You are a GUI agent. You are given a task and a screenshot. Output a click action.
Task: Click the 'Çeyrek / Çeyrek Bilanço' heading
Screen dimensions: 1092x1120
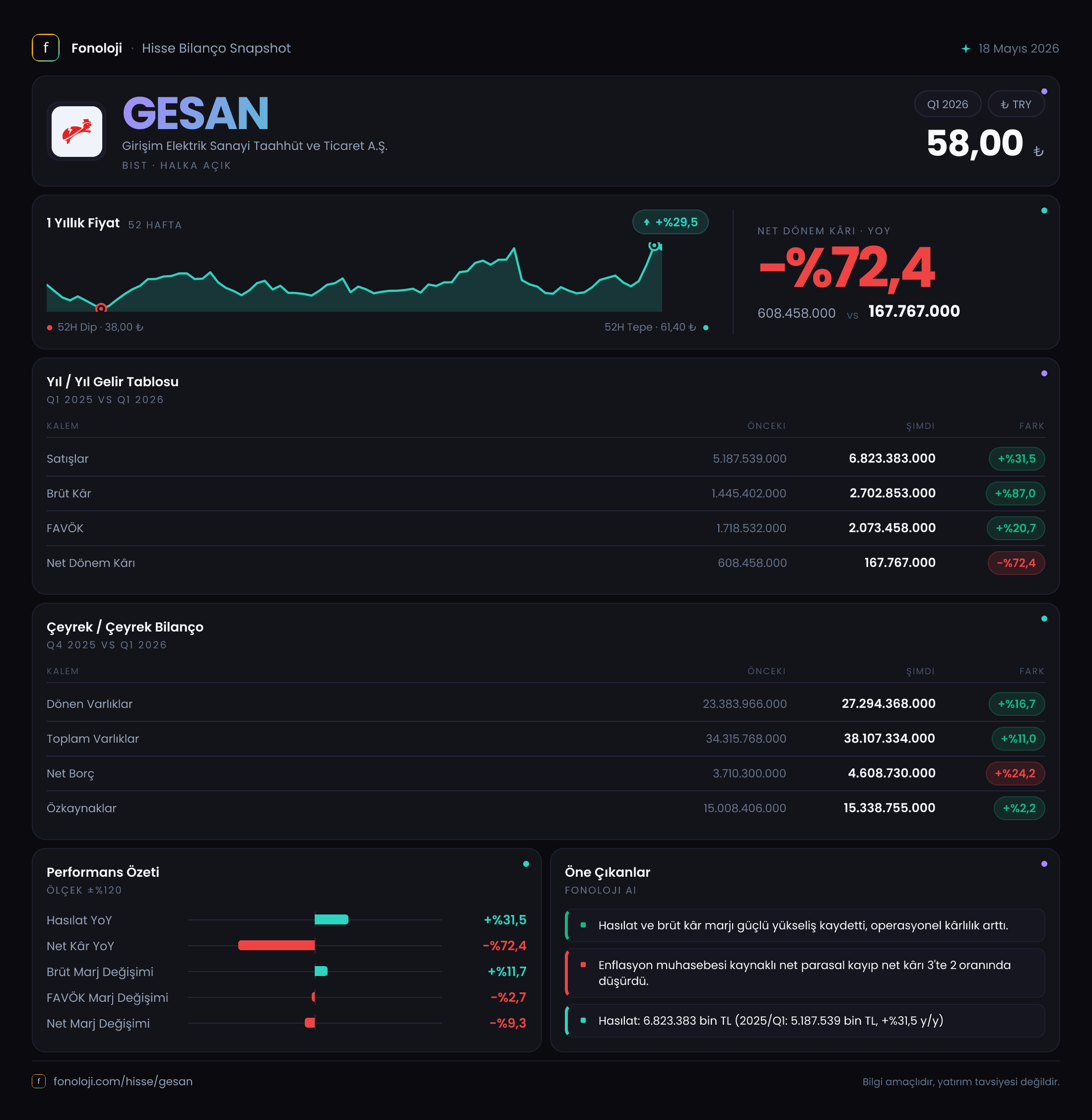125,627
